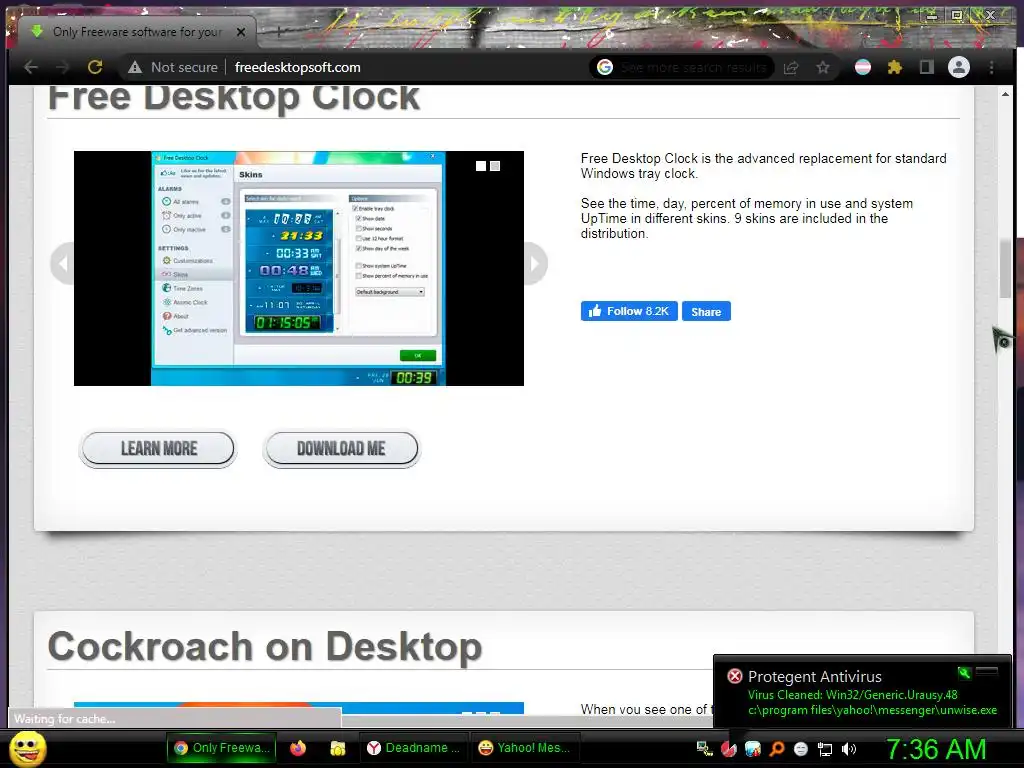Open the smiley face Start button
Screen dimensions: 1024x768
27,748
